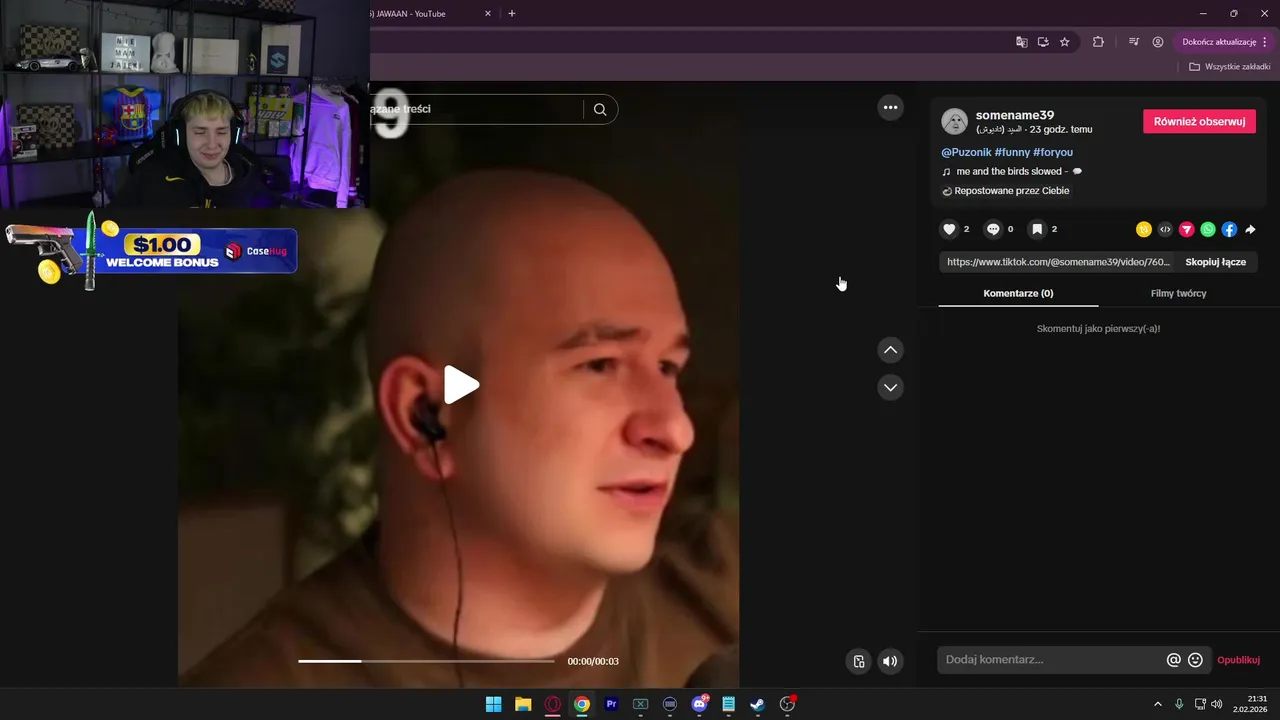
Task: Bookmark this page with star icon
Action: pyautogui.click(x=1065, y=42)
